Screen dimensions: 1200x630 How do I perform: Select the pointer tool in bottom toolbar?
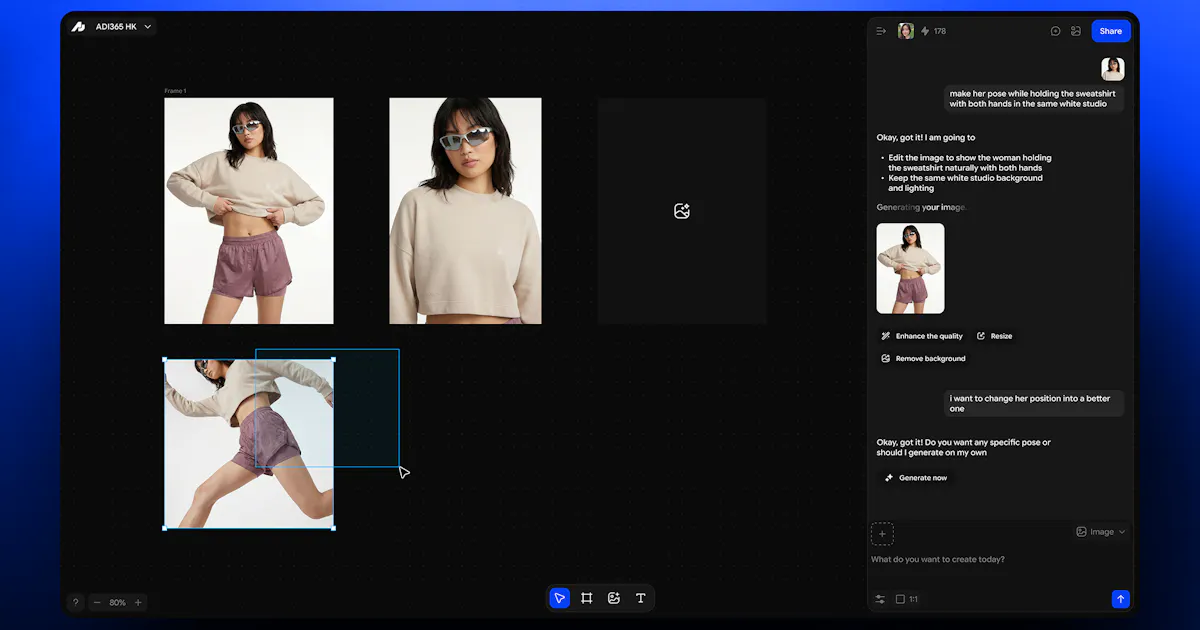tap(559, 598)
